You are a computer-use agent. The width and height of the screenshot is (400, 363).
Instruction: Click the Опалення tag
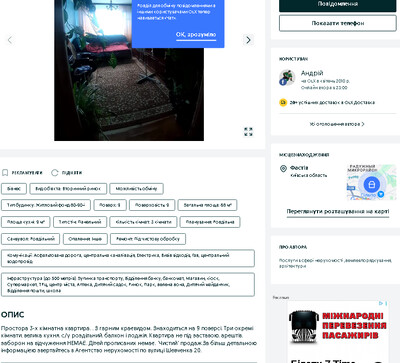85,239
